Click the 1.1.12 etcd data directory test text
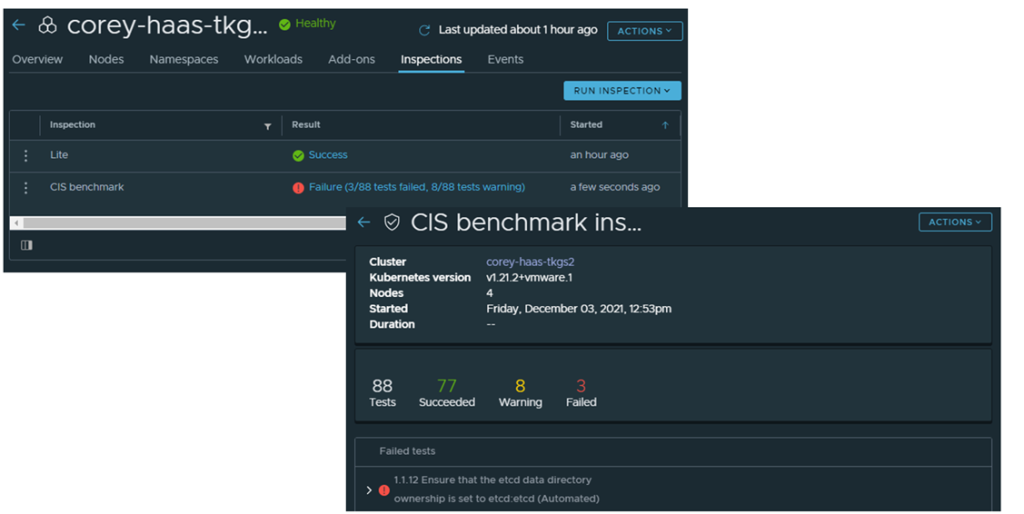Image resolution: width=1024 pixels, height=514 pixels. tap(496, 489)
